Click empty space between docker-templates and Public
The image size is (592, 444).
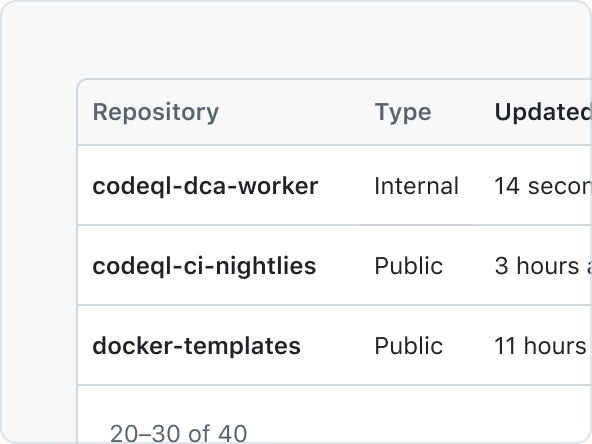click(x=338, y=346)
